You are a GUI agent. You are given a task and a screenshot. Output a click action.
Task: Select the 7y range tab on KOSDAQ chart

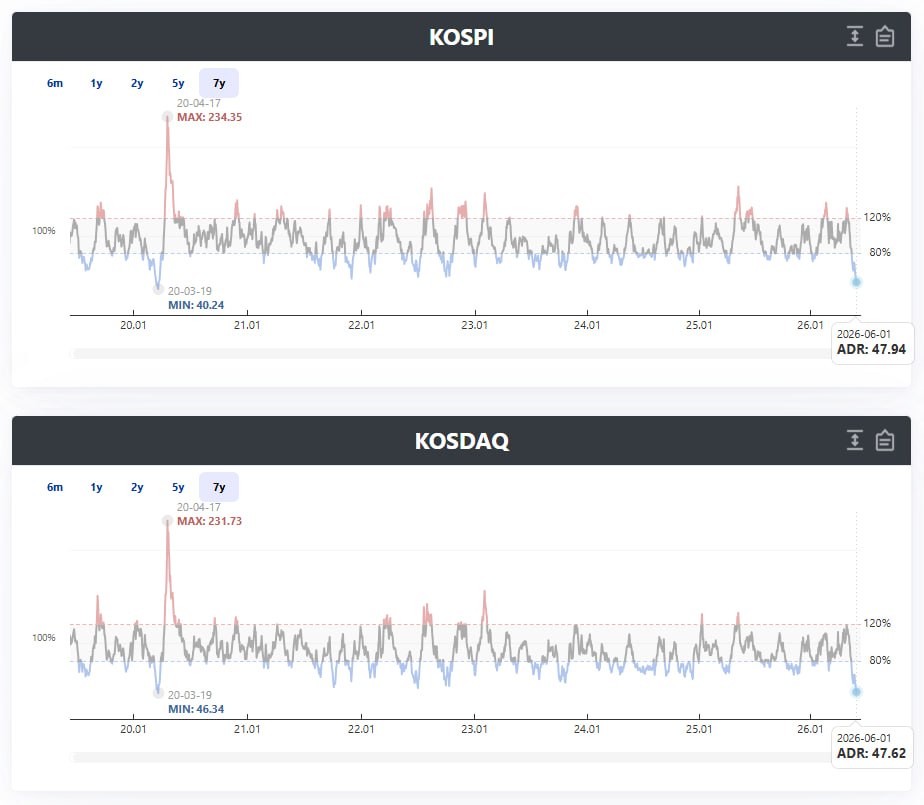(x=219, y=487)
